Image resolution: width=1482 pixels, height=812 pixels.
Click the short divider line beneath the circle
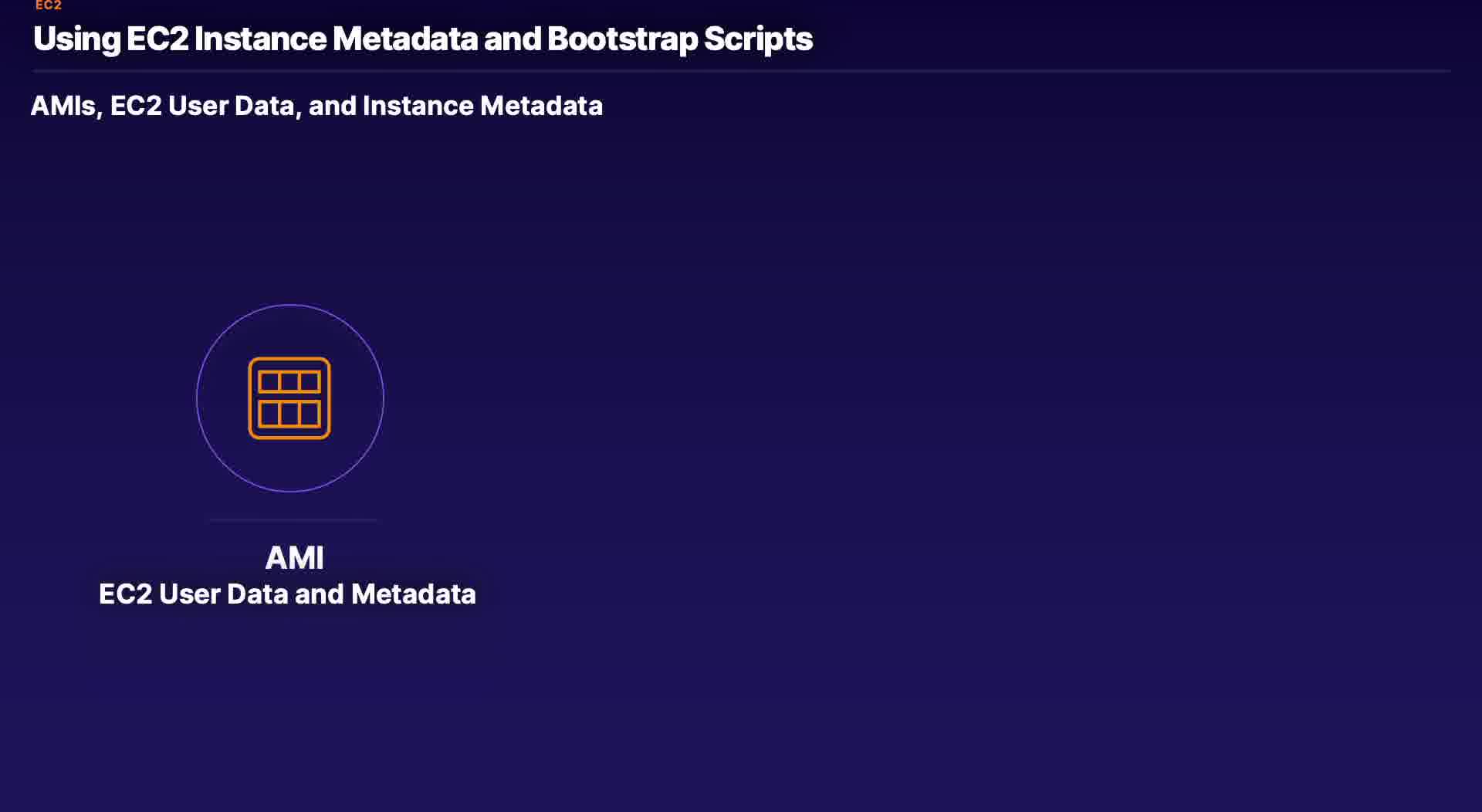(293, 520)
